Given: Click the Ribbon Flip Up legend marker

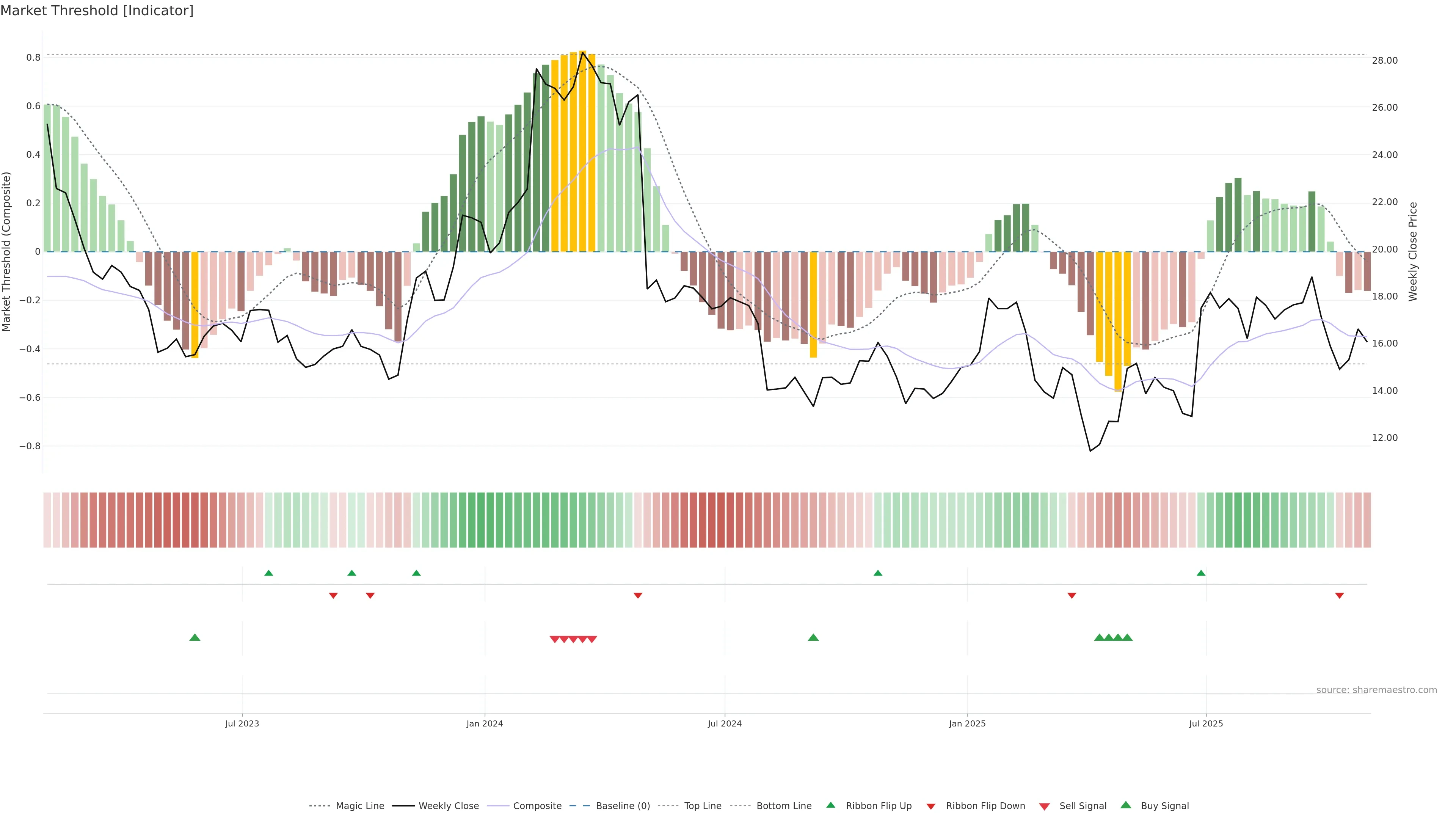Looking at the screenshot, I should pos(831,805).
